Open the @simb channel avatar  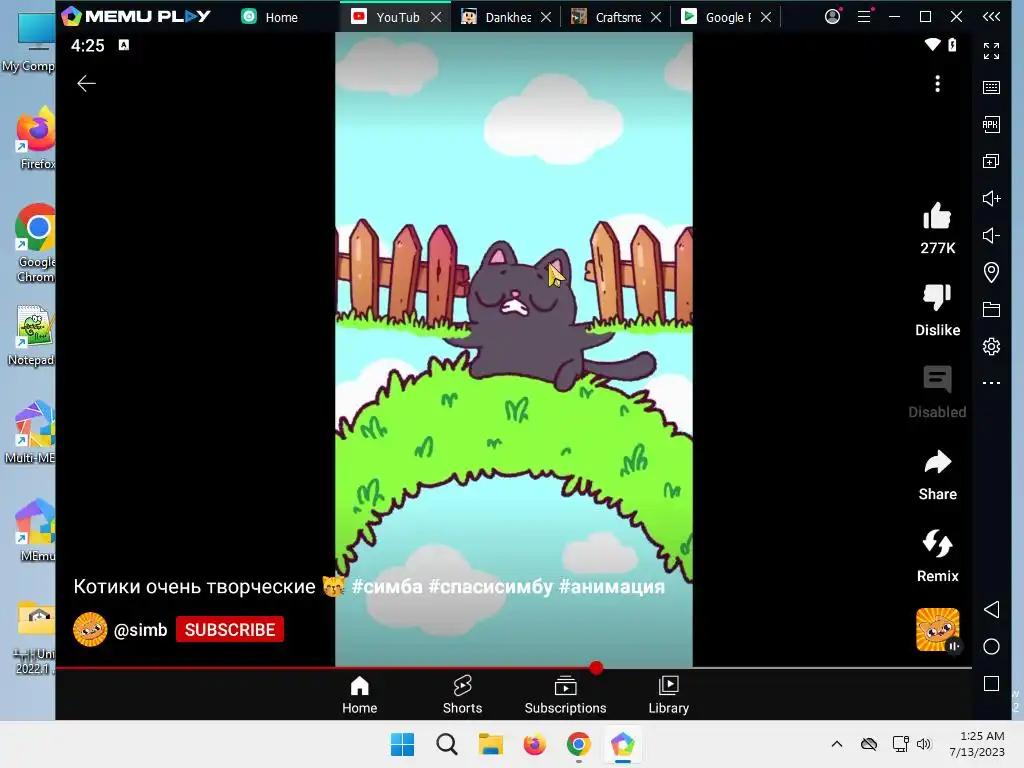point(90,630)
